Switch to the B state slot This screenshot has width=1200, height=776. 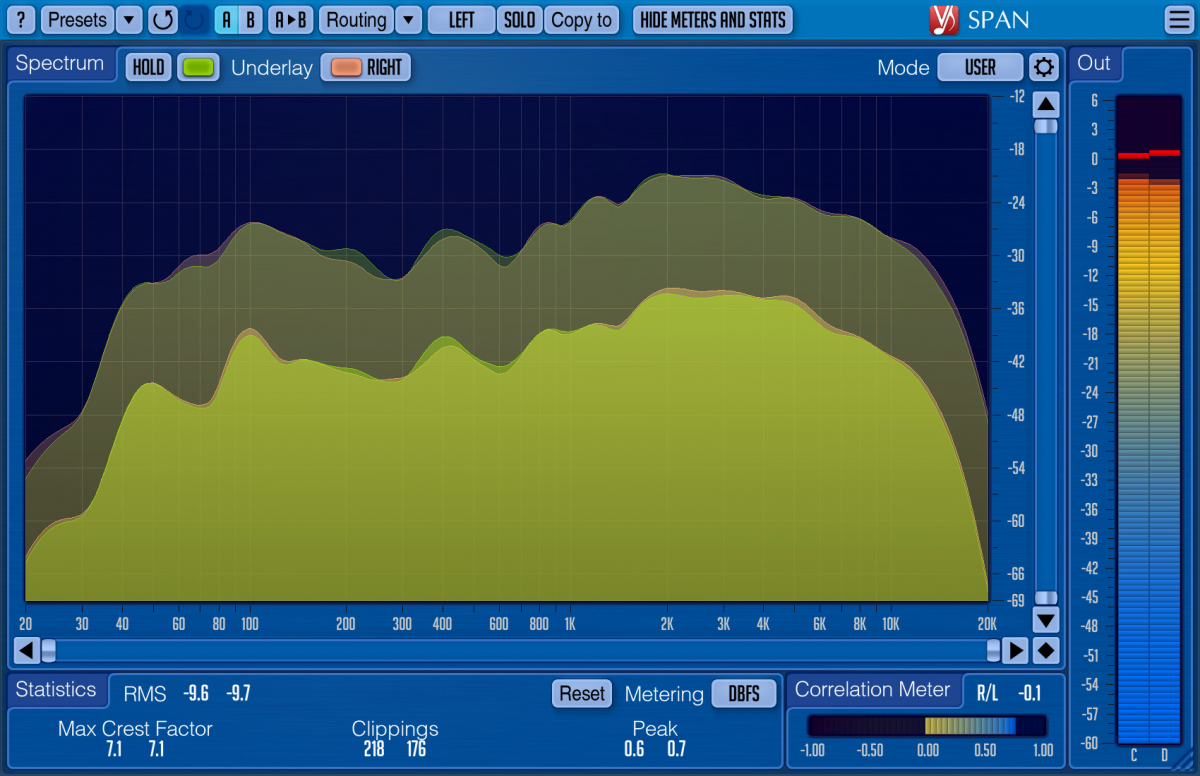pyautogui.click(x=251, y=20)
